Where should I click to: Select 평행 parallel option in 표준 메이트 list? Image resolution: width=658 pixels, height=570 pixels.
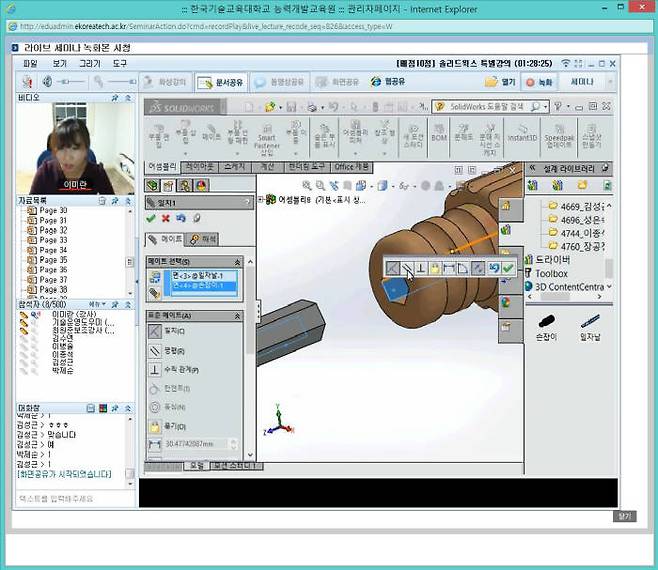pos(166,350)
